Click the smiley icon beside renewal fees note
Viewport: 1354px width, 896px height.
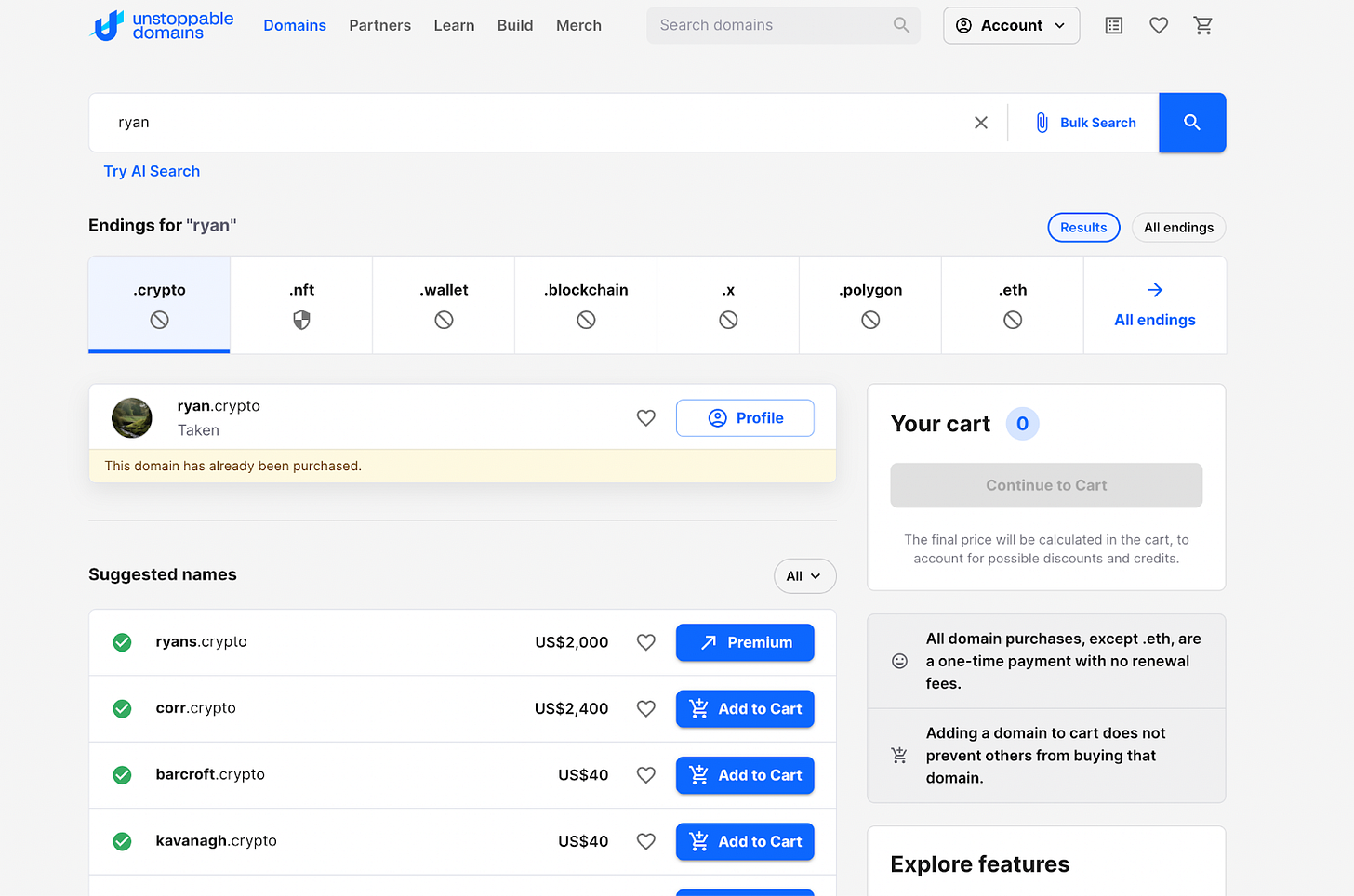coord(899,661)
